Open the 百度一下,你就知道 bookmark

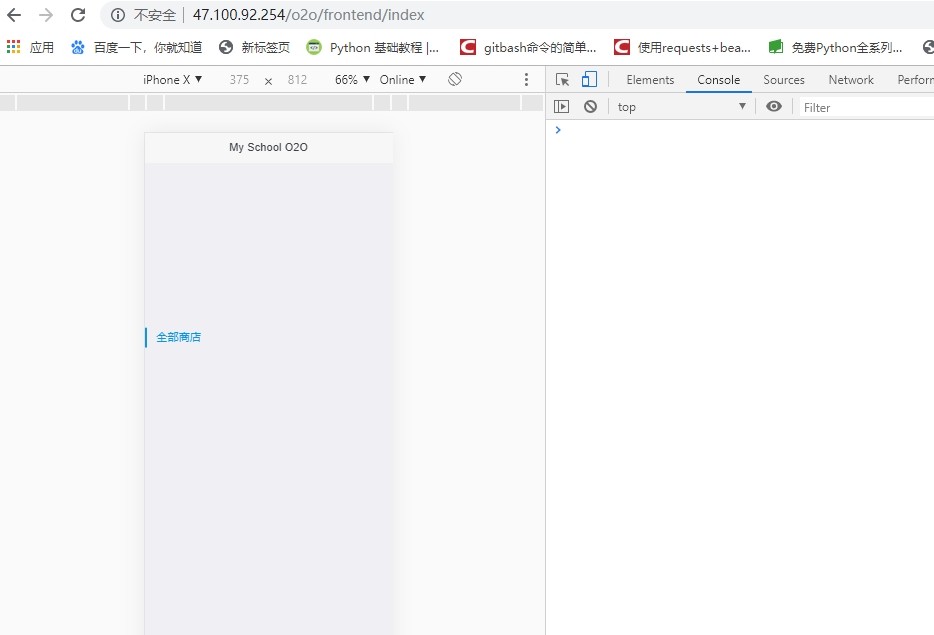pyautogui.click(x=136, y=47)
